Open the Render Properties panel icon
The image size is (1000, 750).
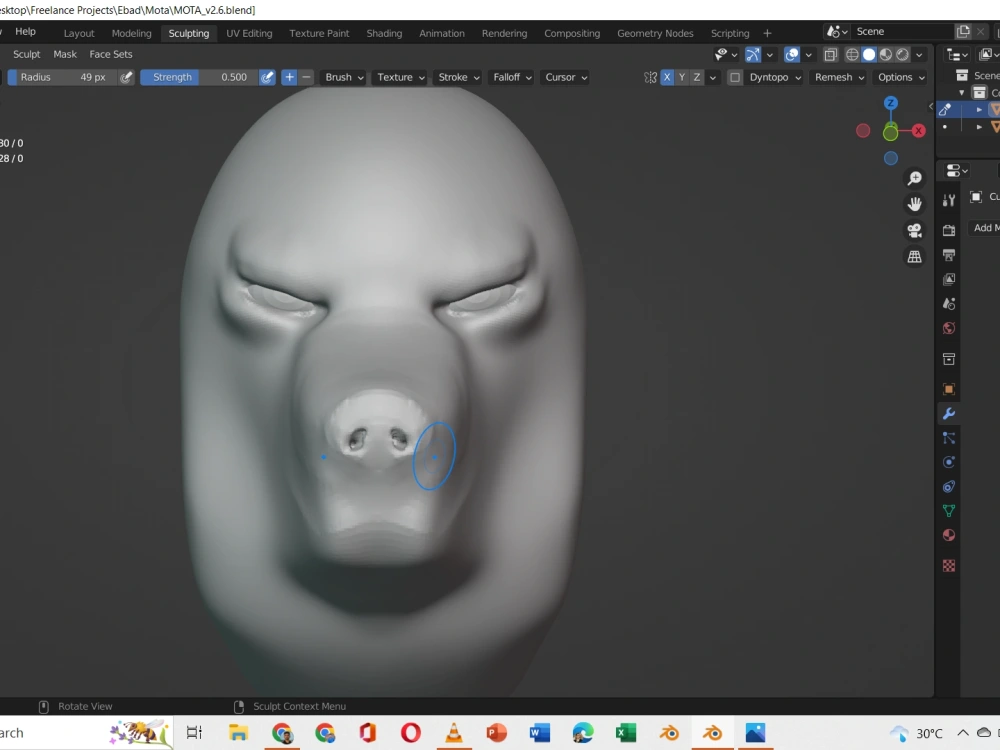pos(948,228)
